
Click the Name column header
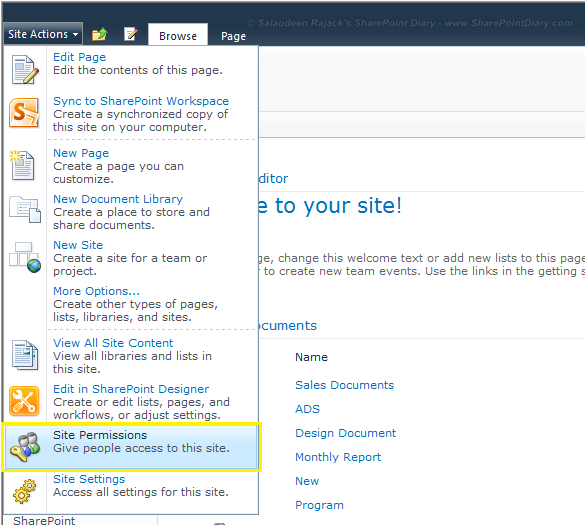tap(312, 357)
